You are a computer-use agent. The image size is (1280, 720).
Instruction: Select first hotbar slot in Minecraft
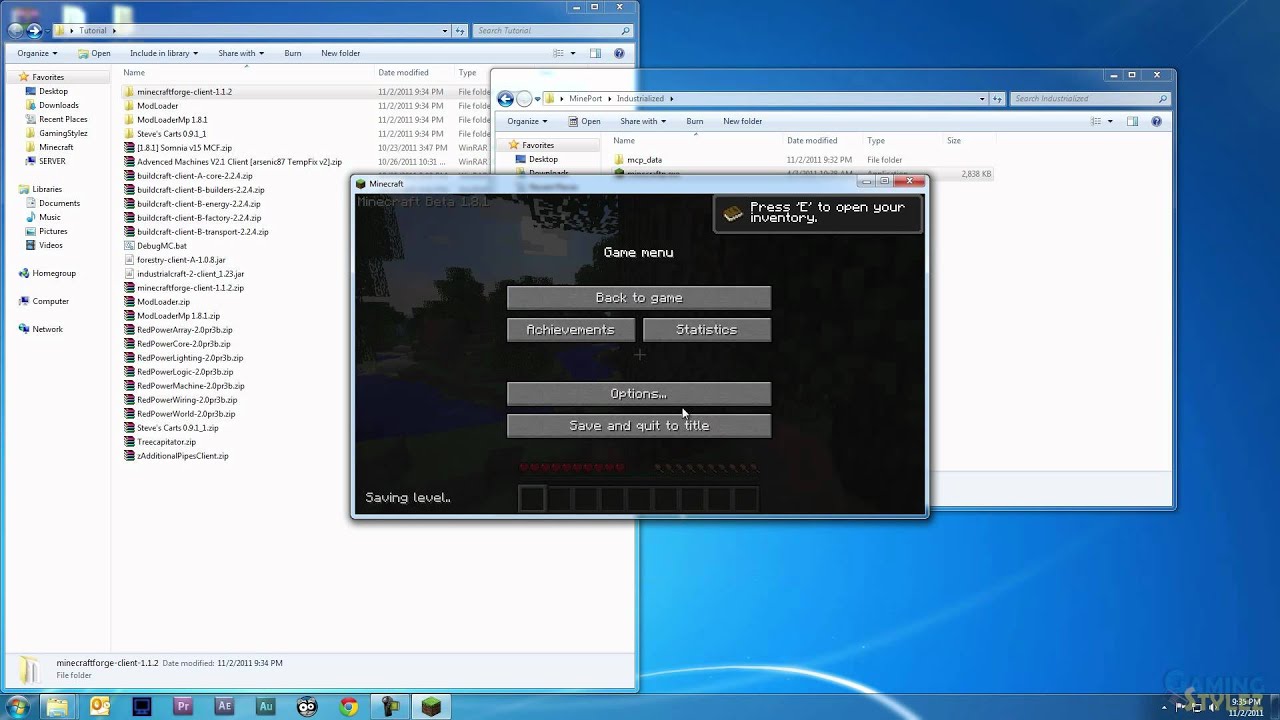tap(532, 498)
